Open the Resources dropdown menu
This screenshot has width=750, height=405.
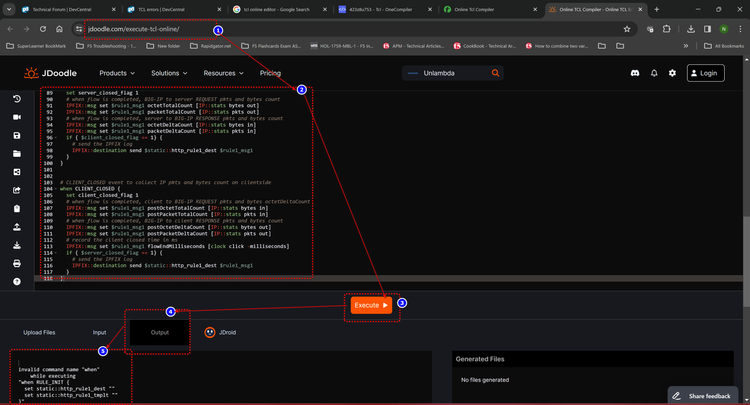click(x=223, y=73)
